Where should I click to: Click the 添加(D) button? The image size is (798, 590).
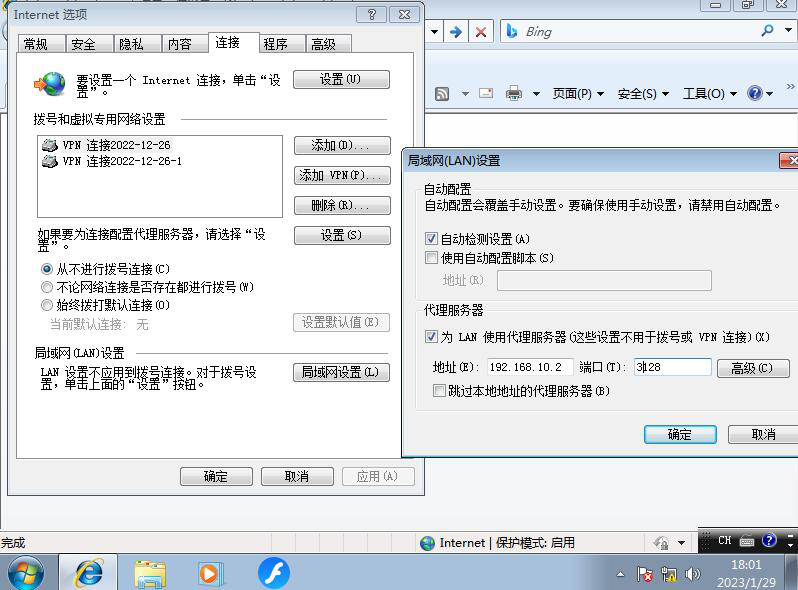pos(342,146)
